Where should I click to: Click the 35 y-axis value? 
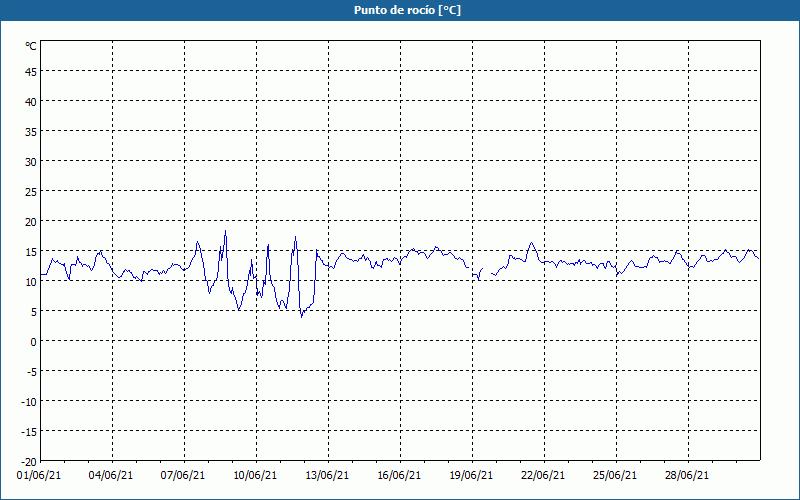pyautogui.click(x=31, y=132)
